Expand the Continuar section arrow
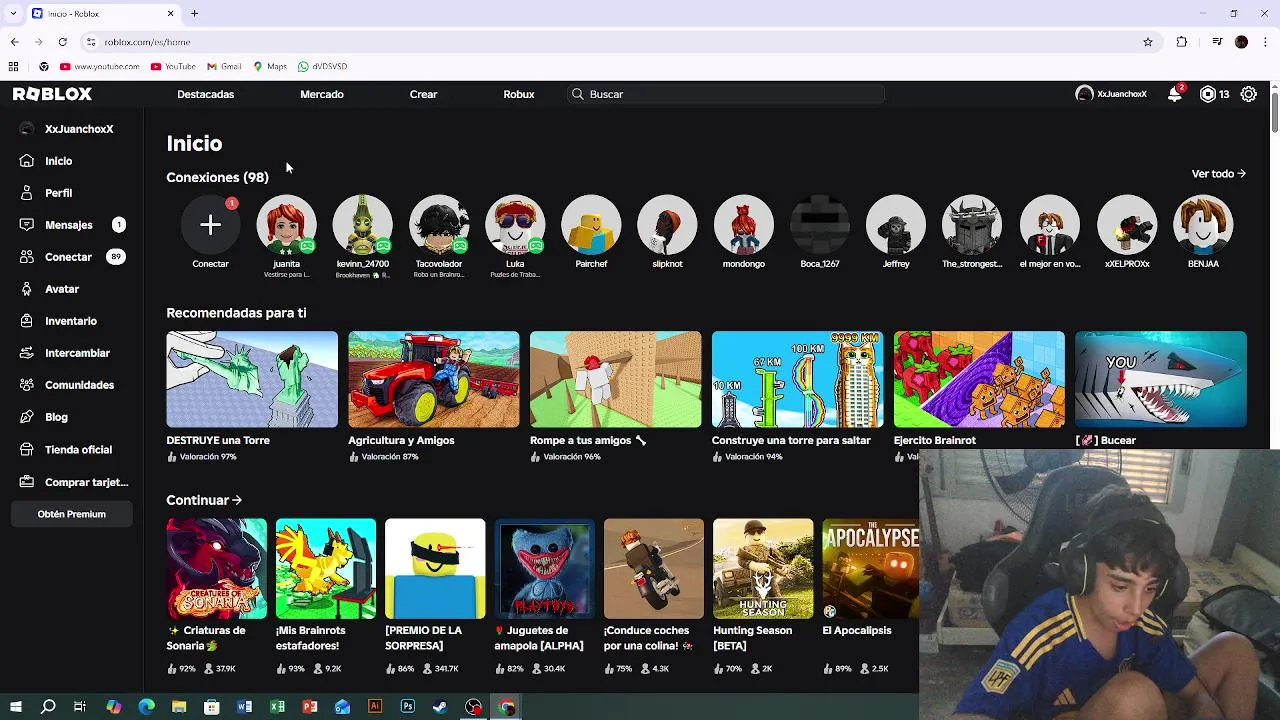This screenshot has height=720, width=1280. pyautogui.click(x=236, y=500)
